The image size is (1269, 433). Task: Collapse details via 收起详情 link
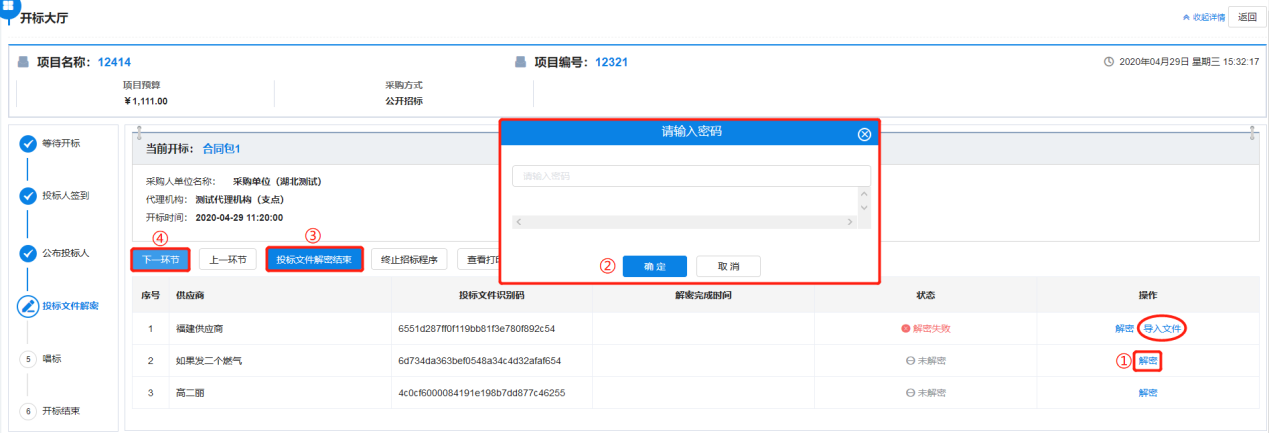click(1203, 17)
